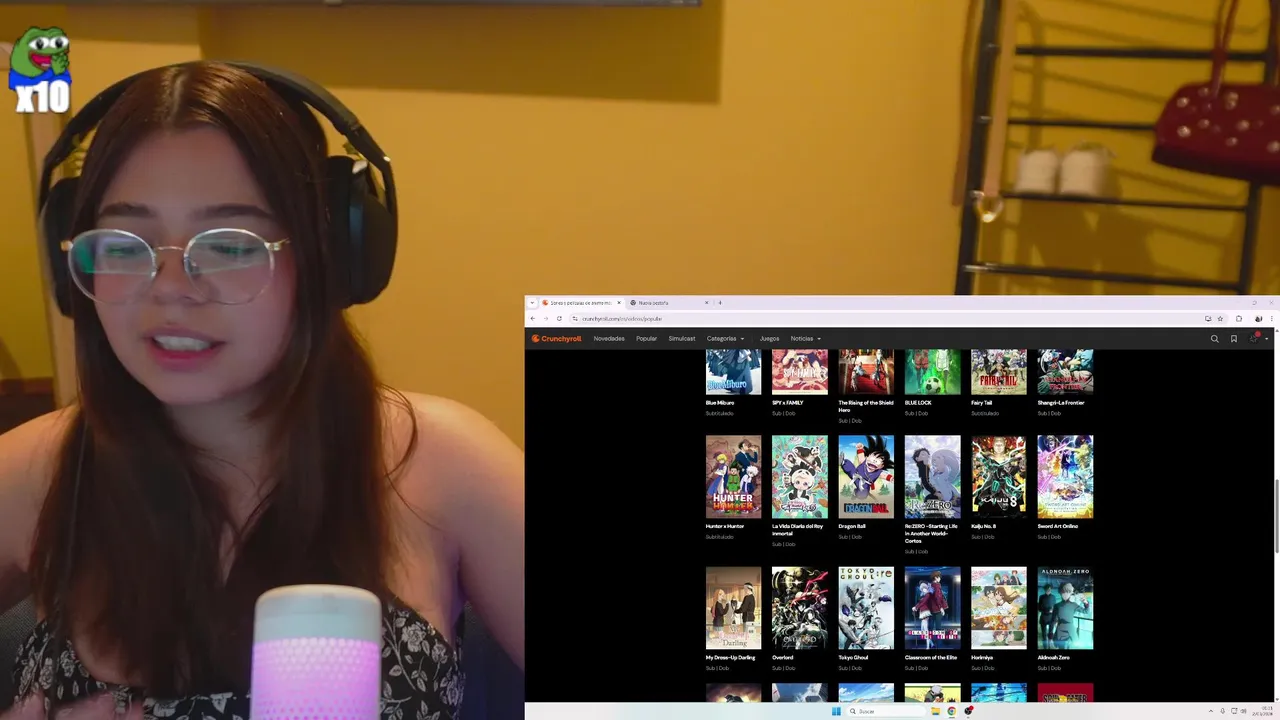Reload the page with the refresh button
The width and height of the screenshot is (1280, 720).
coord(559,318)
